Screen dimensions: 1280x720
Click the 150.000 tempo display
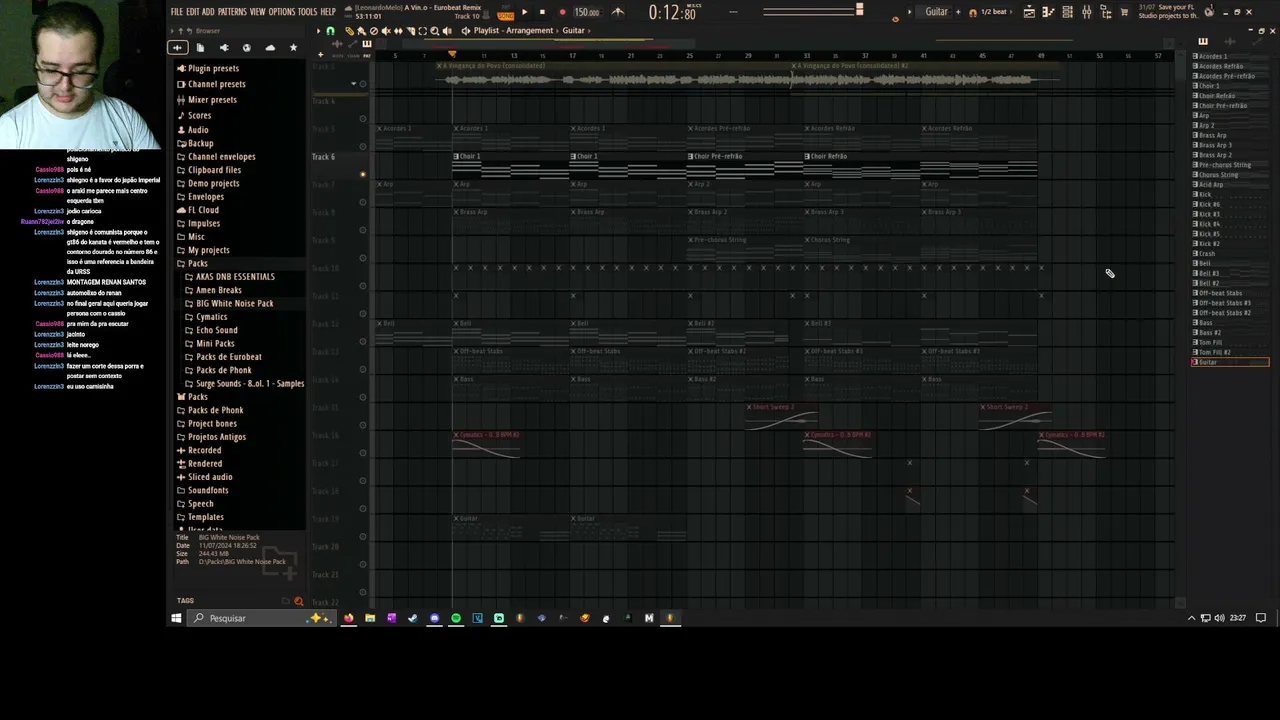coord(587,12)
